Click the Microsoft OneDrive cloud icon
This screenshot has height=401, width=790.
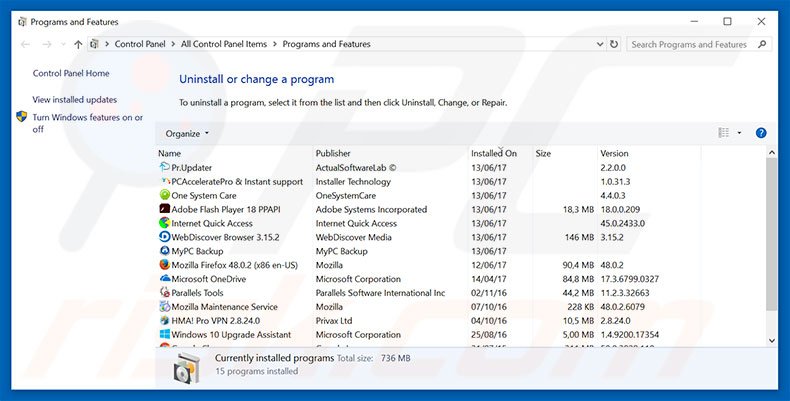(164, 279)
